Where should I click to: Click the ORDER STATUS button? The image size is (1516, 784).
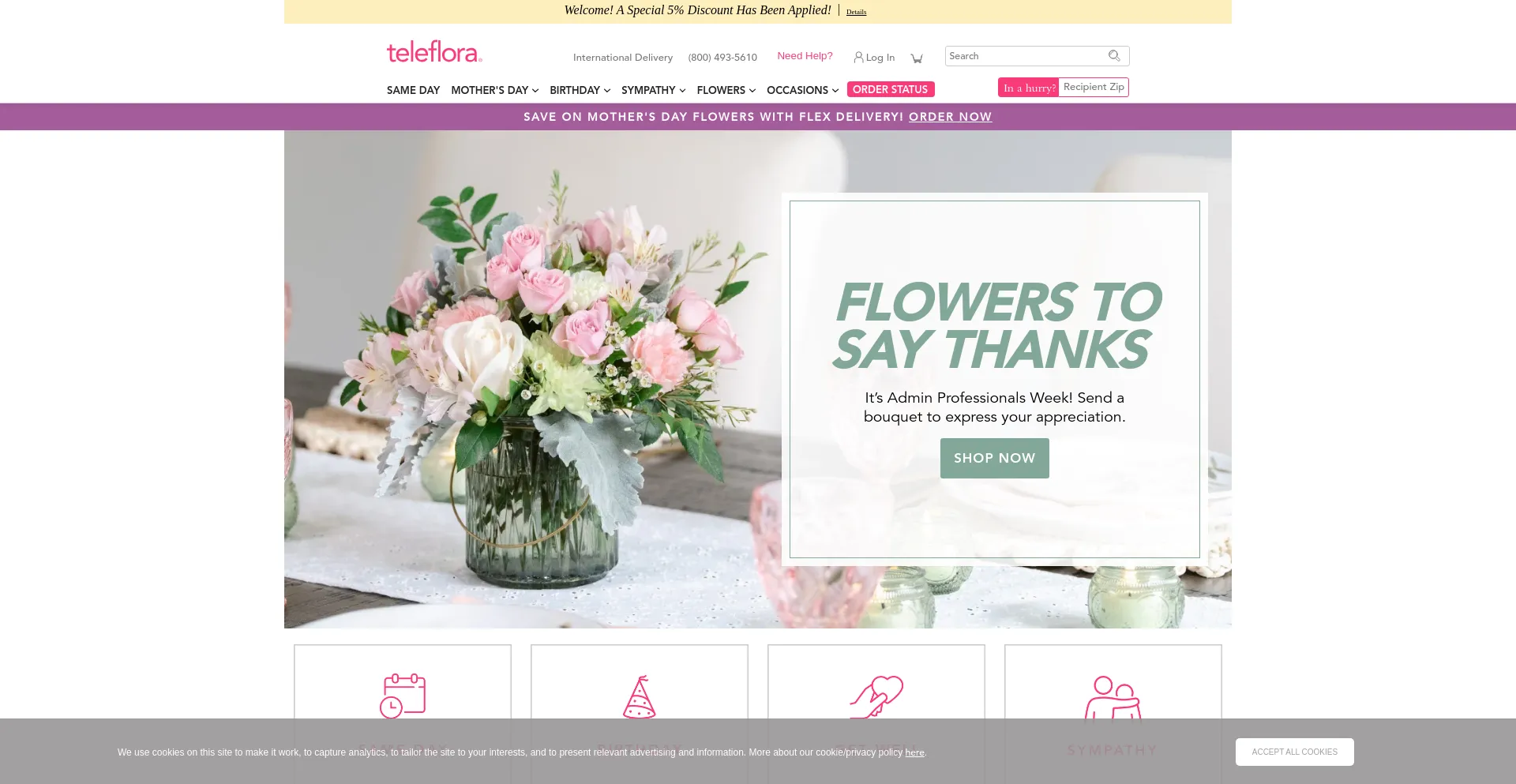(x=891, y=89)
